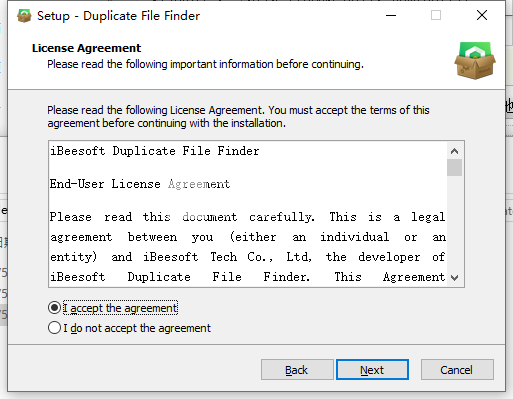Click the greyed-out maximize window button
This screenshot has height=399, width=513.
point(436,15)
